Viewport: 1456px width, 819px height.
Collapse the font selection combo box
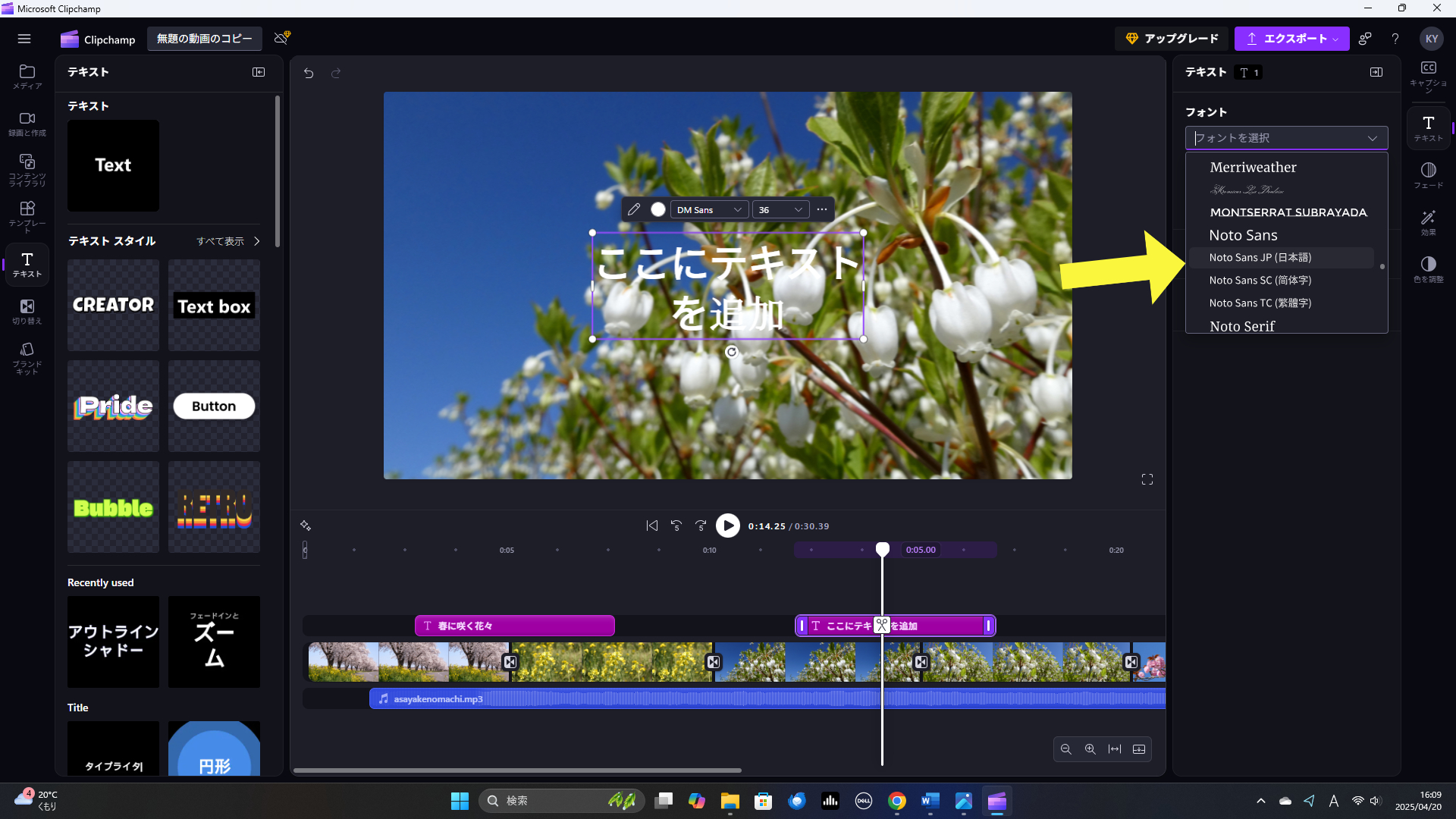click(1372, 138)
